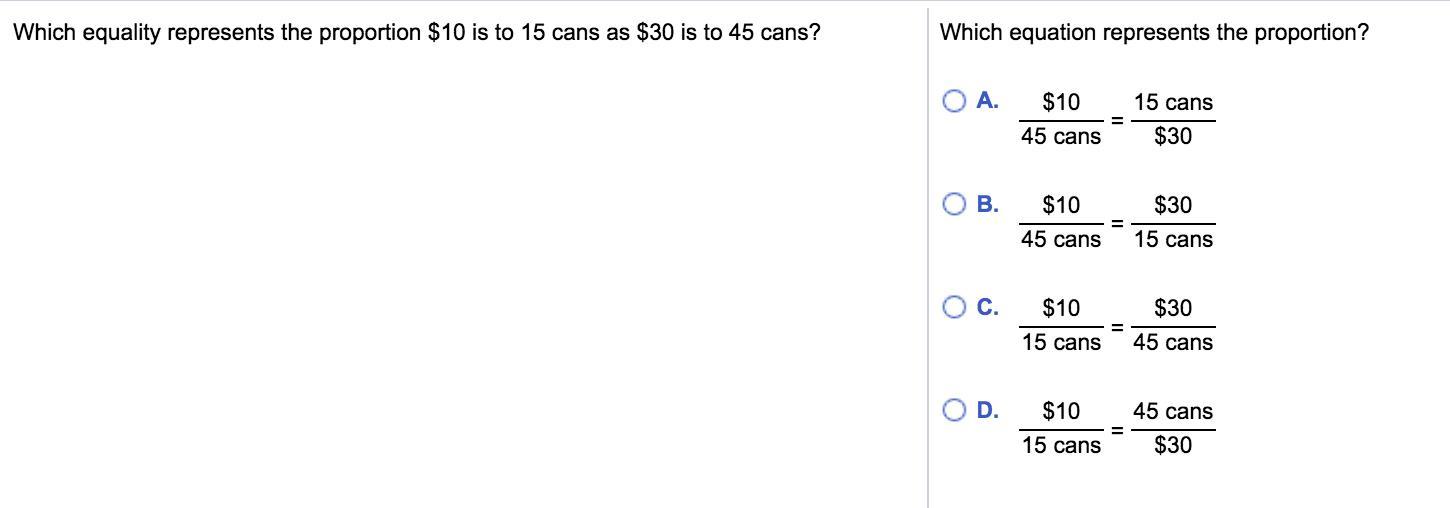Click $10 over 15 cans fraction in option C

pos(1061,325)
